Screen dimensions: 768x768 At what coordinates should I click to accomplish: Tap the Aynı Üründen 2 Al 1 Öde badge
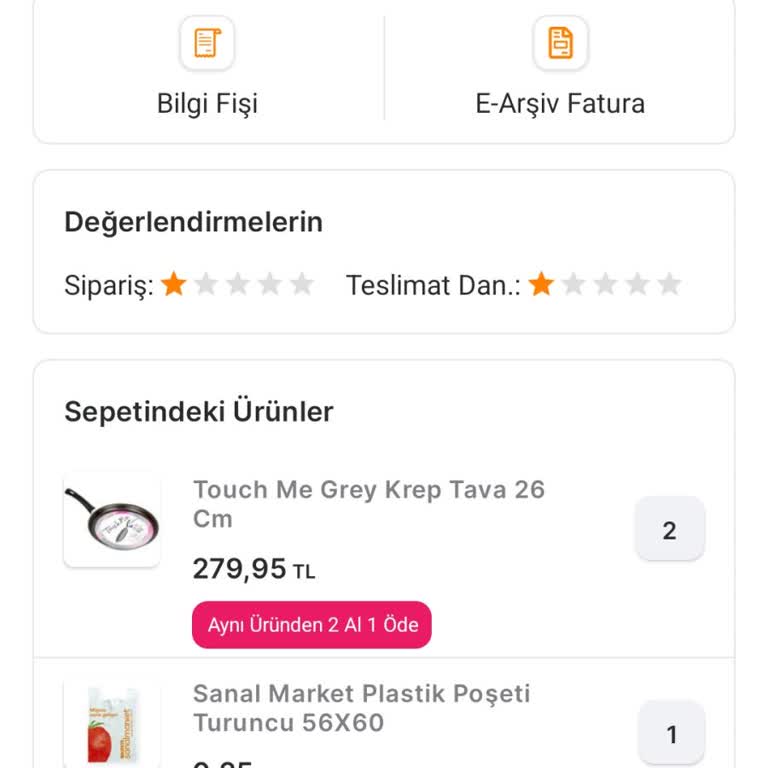pos(312,625)
